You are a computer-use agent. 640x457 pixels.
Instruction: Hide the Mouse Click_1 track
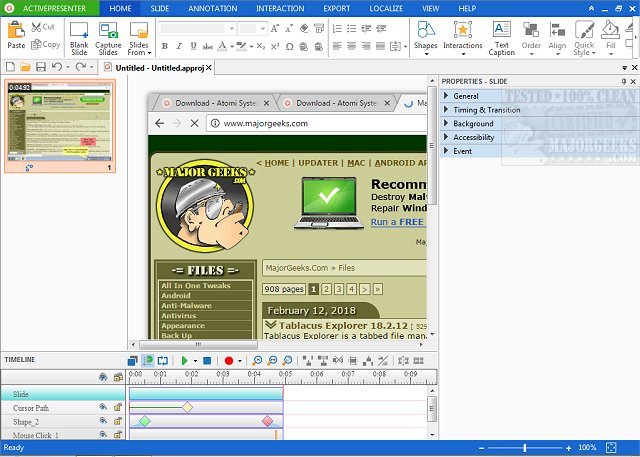coord(103,435)
